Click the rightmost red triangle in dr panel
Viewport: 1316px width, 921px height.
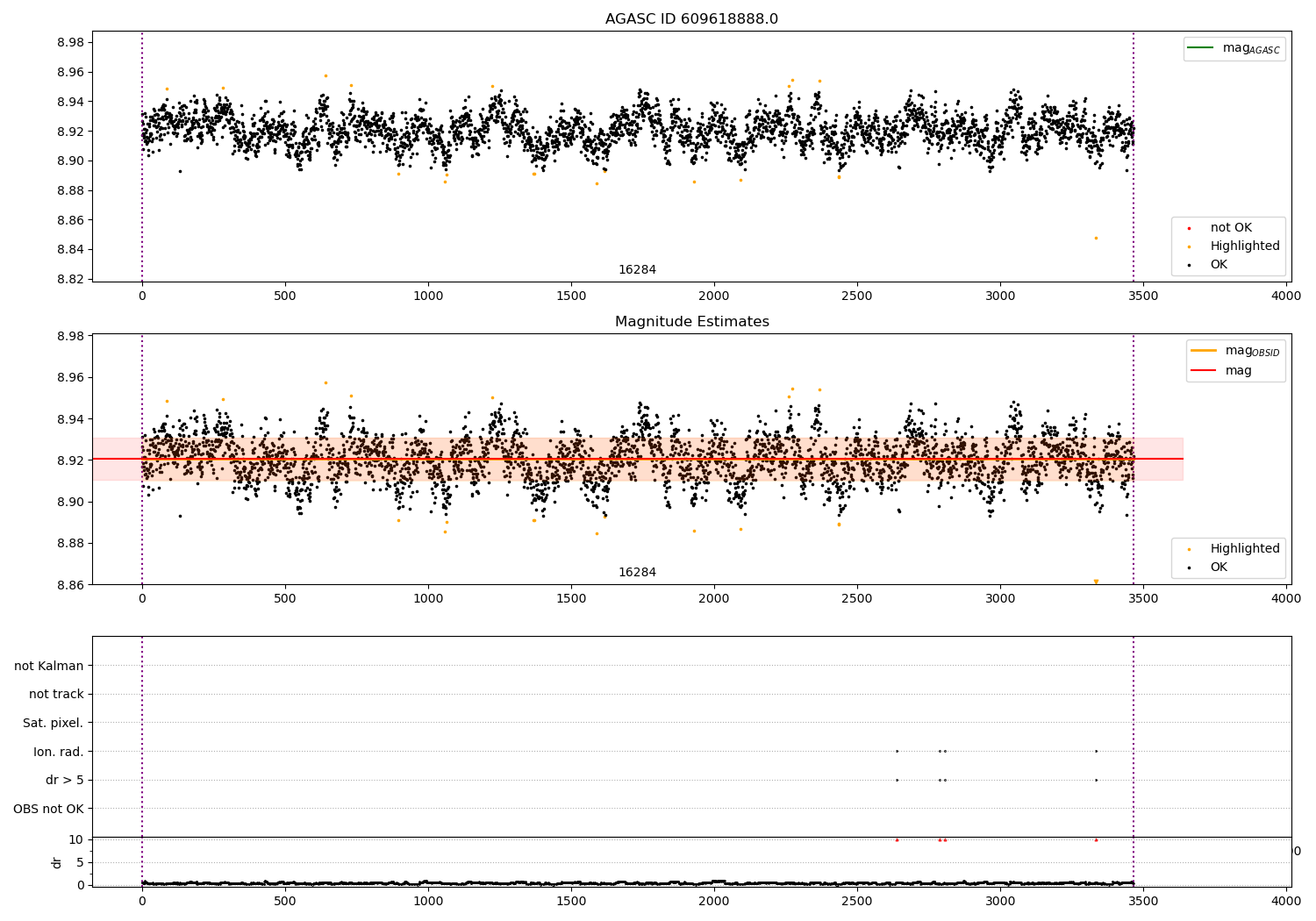click(x=1096, y=839)
